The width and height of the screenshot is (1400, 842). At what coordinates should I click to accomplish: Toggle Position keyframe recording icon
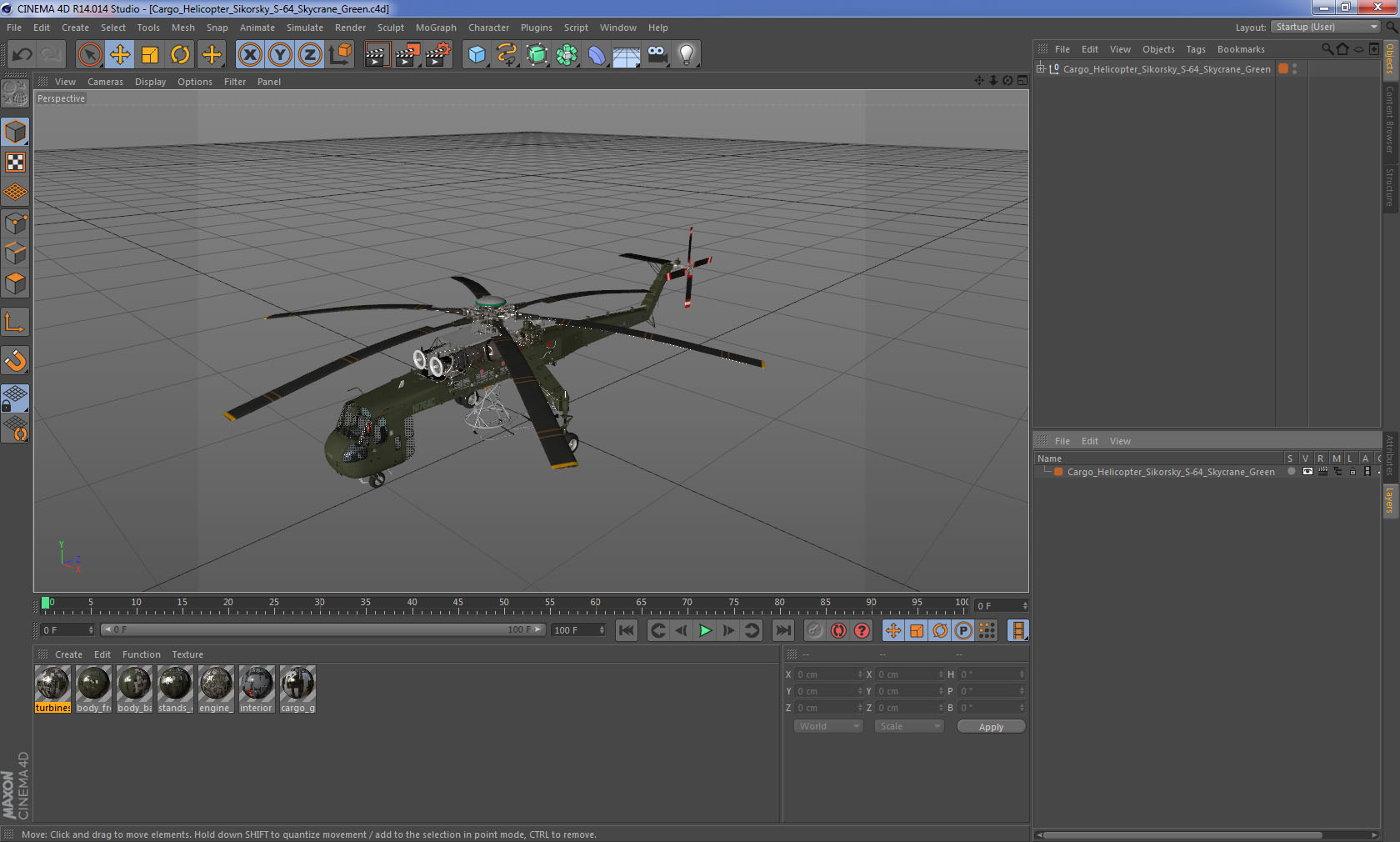click(x=893, y=630)
